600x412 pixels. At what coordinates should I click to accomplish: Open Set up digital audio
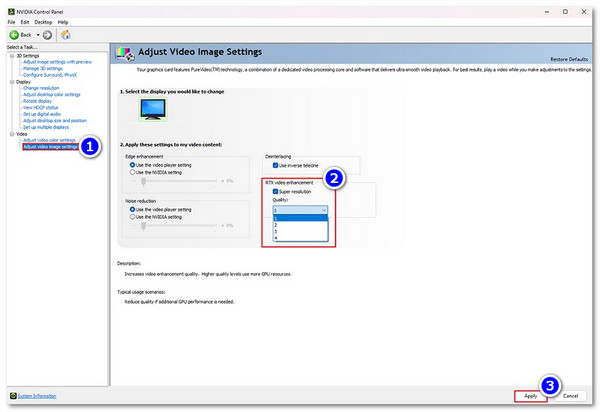tap(42, 114)
